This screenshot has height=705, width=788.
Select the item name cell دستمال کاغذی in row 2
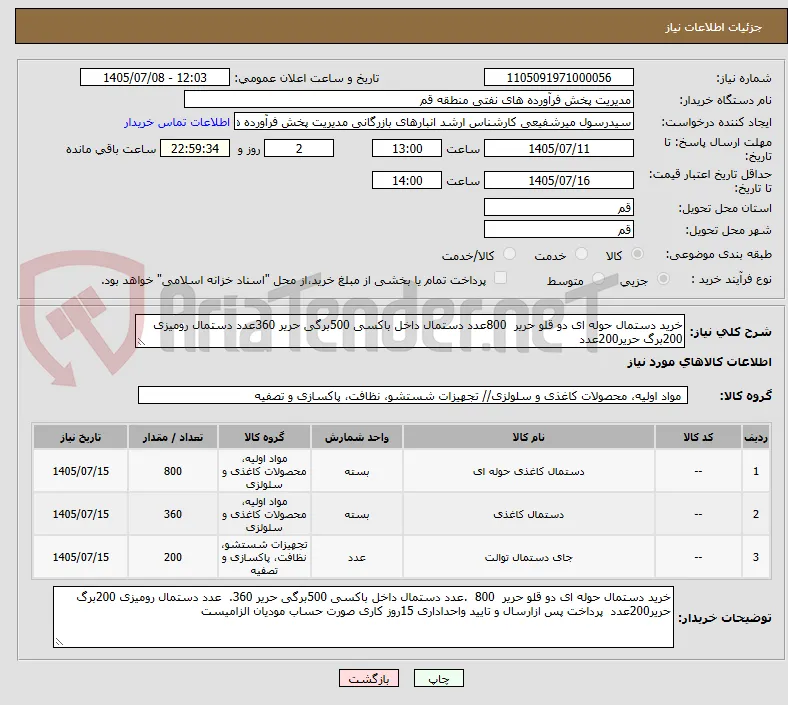coord(529,514)
